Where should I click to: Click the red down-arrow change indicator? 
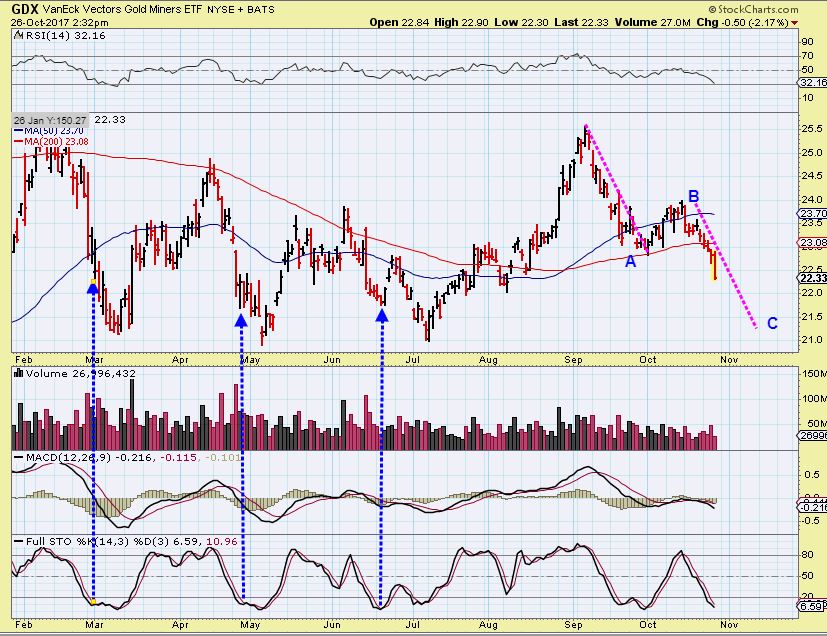click(794, 23)
